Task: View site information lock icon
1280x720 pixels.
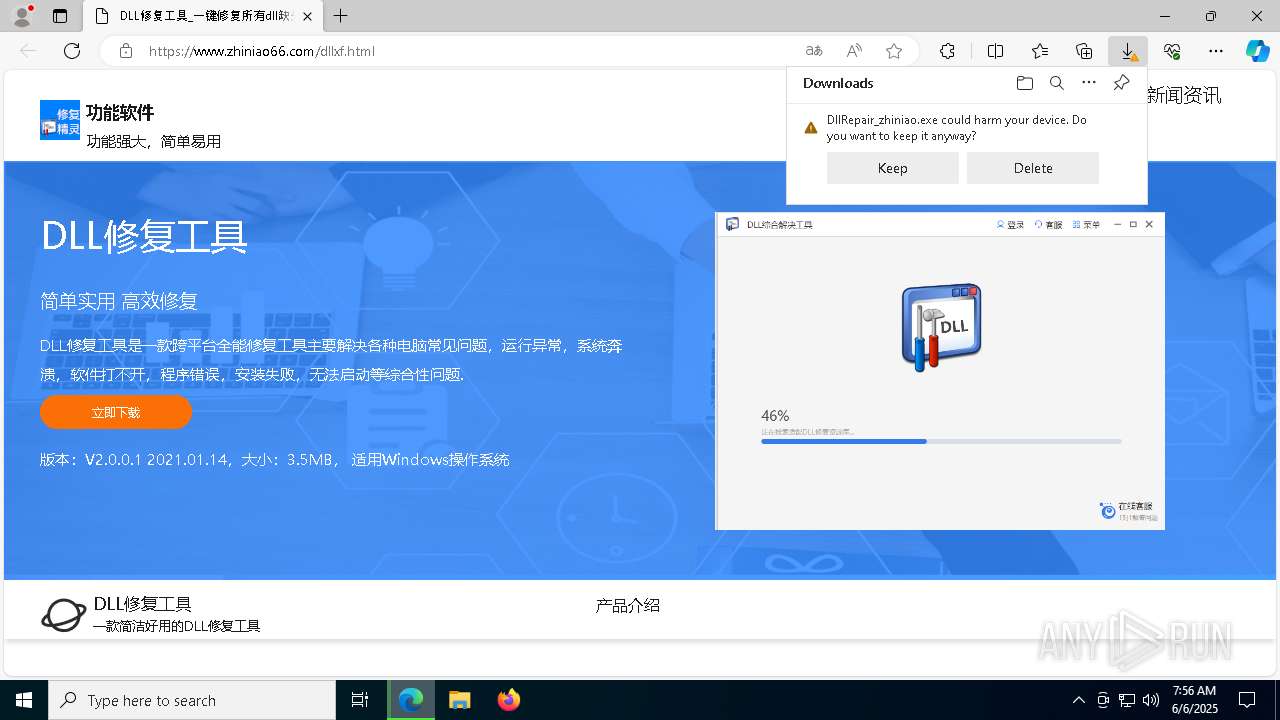Action: (126, 51)
